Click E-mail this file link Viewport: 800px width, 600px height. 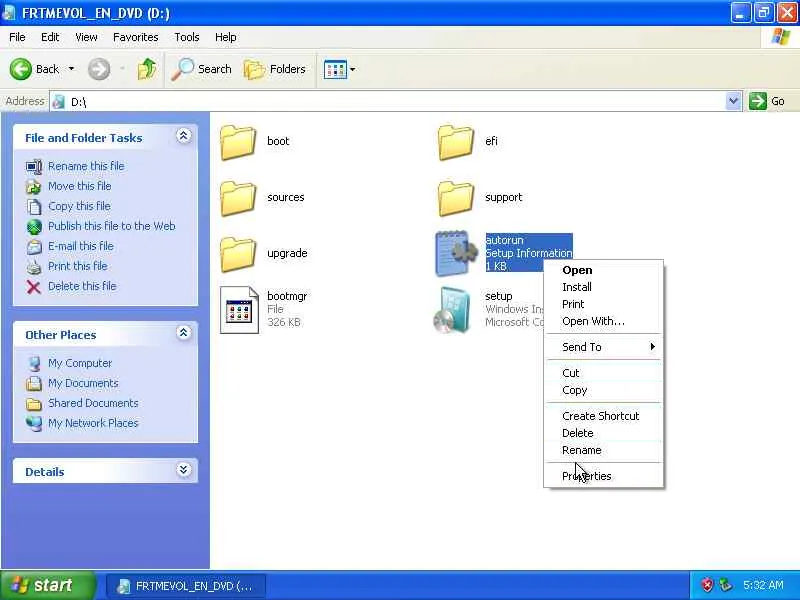(81, 246)
